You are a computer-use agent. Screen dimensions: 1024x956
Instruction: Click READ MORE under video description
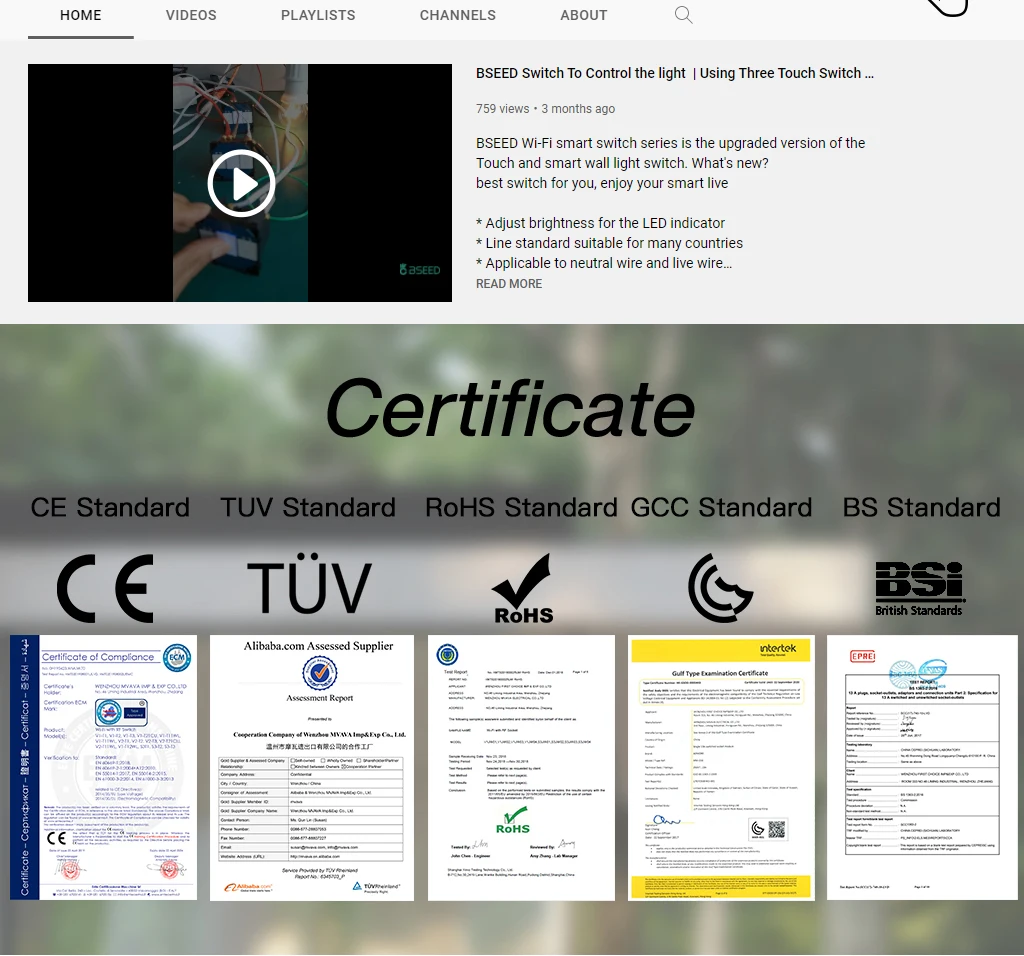click(x=509, y=283)
